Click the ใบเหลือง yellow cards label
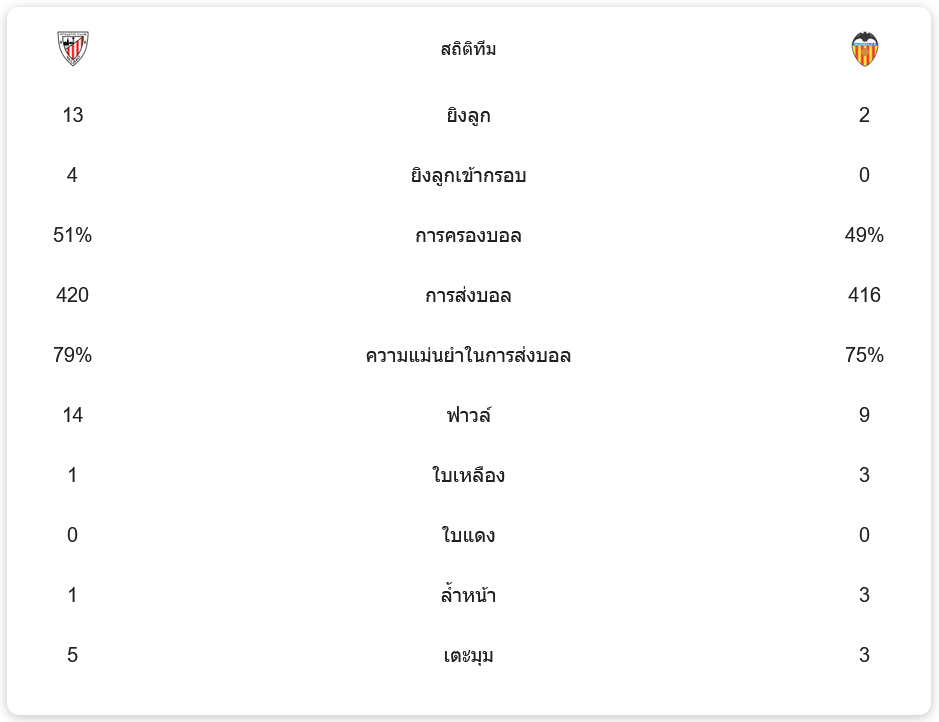The height and width of the screenshot is (722, 939). click(x=468, y=475)
